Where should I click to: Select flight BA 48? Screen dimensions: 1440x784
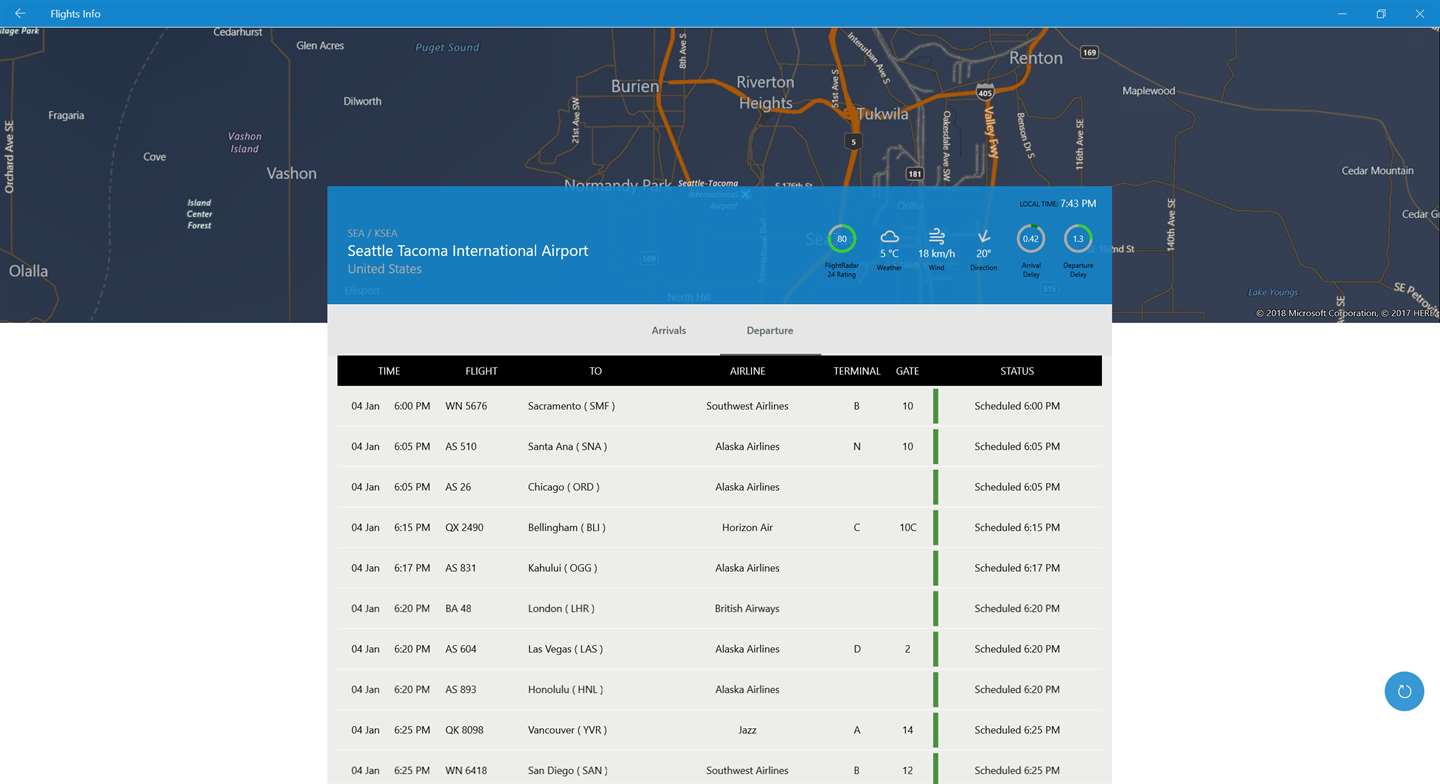[719, 609]
